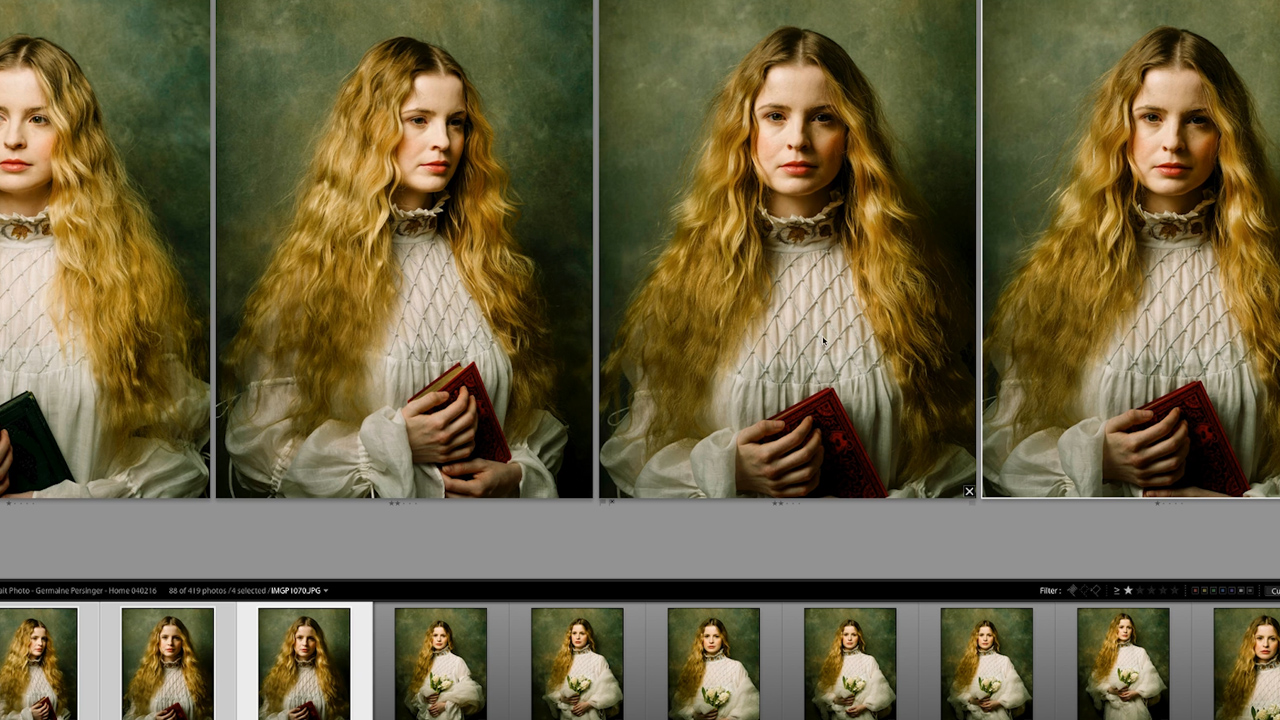Open the custom filter preset dropdown
The height and width of the screenshot is (720, 1280).
pos(1274,590)
